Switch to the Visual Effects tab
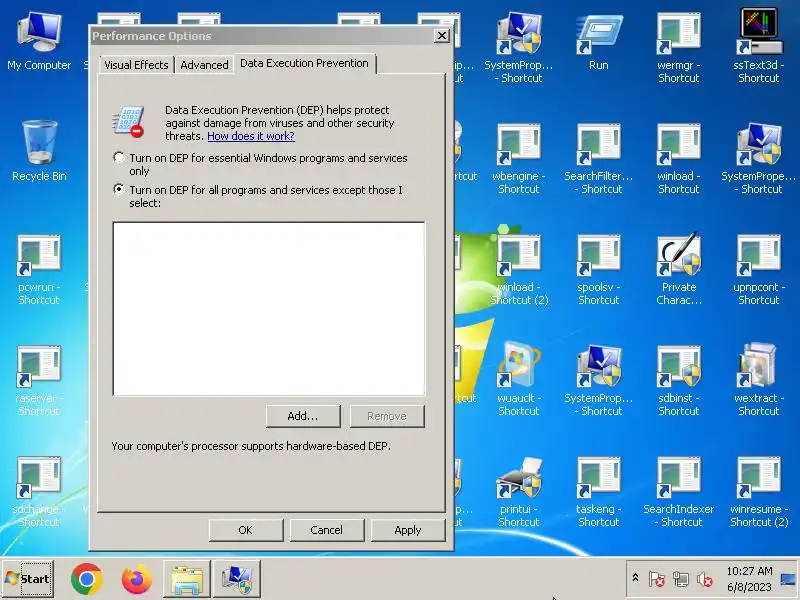The height and width of the screenshot is (600, 800). tap(136, 65)
